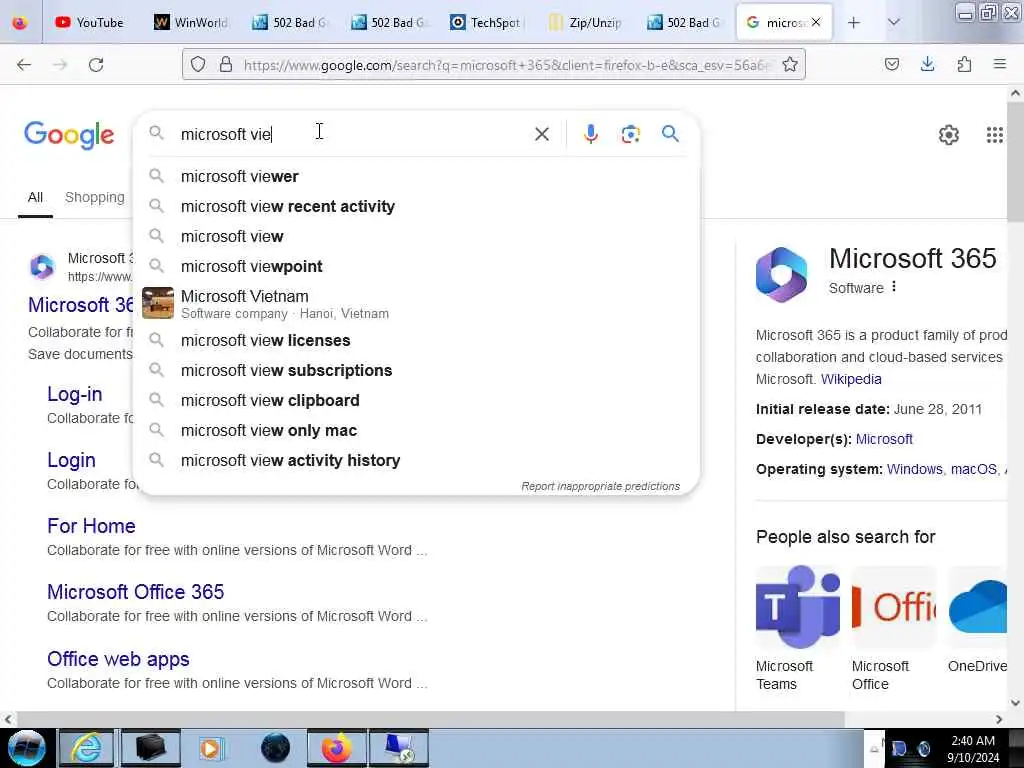The height and width of the screenshot is (768, 1024).
Task: Click the Firefox address bar URL
Action: (509, 65)
